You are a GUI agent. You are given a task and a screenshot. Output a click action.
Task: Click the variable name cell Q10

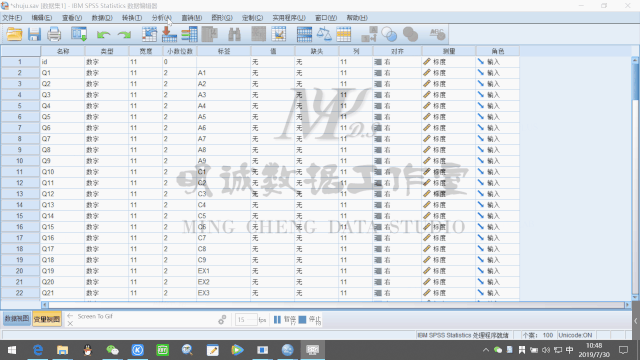point(63,172)
